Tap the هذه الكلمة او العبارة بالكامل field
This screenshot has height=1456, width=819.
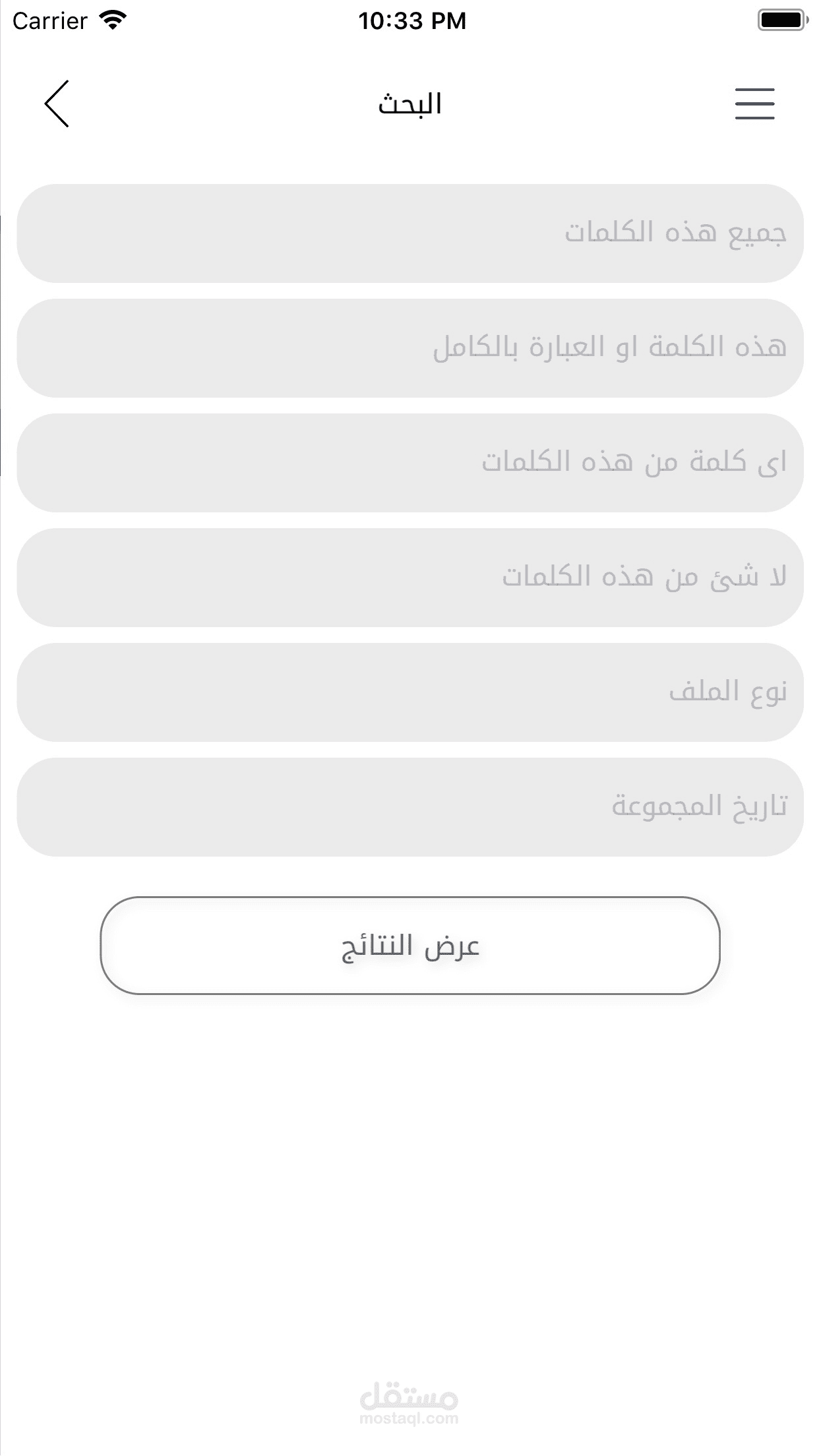[x=409, y=348]
